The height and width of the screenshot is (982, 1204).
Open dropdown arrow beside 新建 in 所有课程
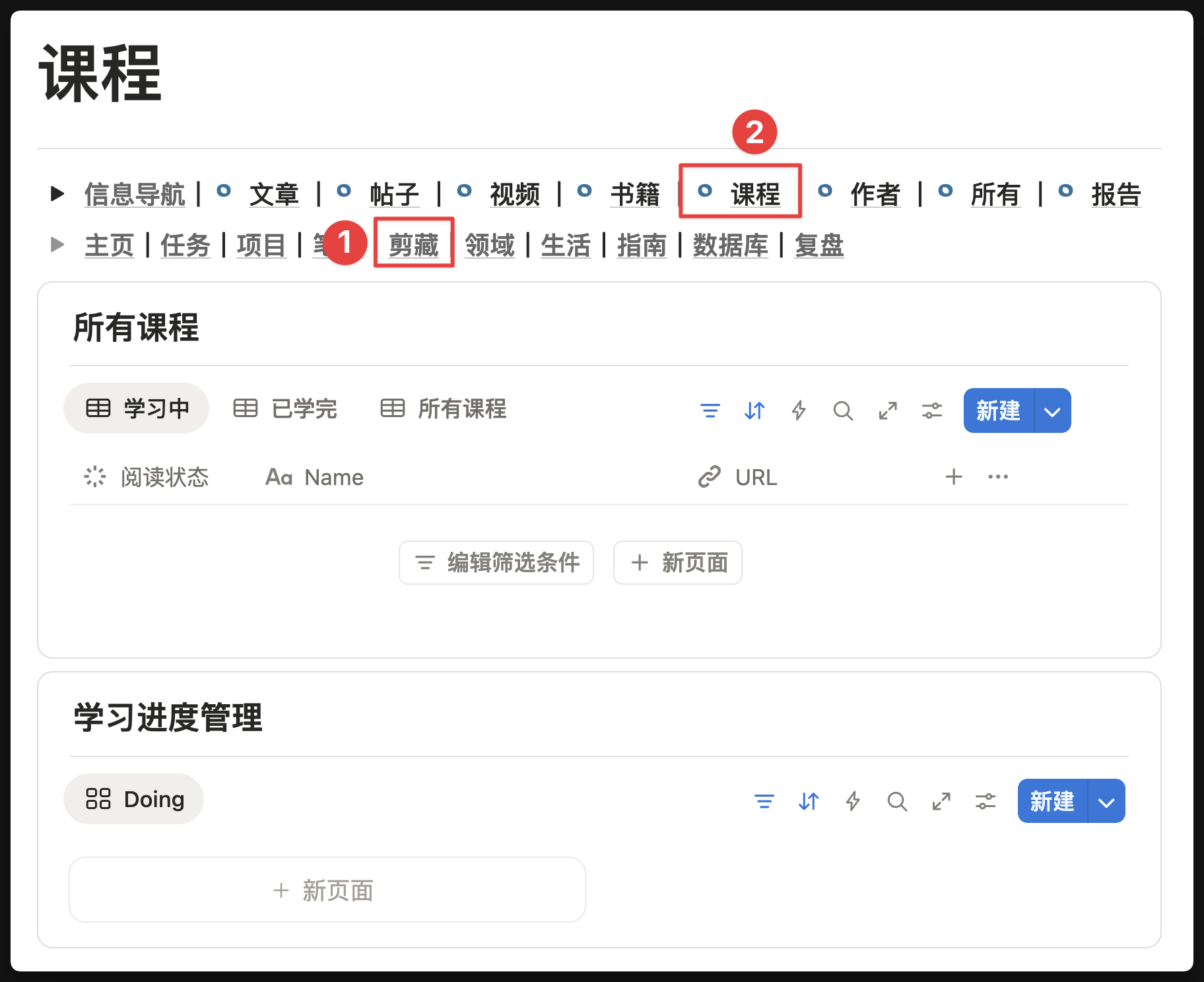[1052, 411]
